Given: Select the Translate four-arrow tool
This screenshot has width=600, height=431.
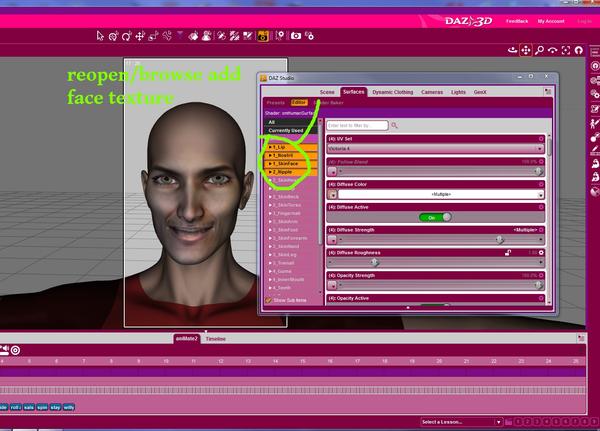Looking at the screenshot, I should [140, 36].
